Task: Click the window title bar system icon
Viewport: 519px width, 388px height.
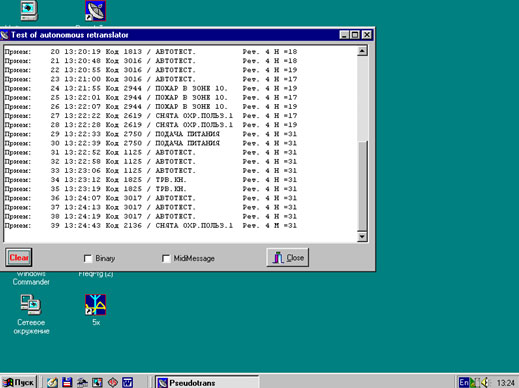Action: coord(5,35)
